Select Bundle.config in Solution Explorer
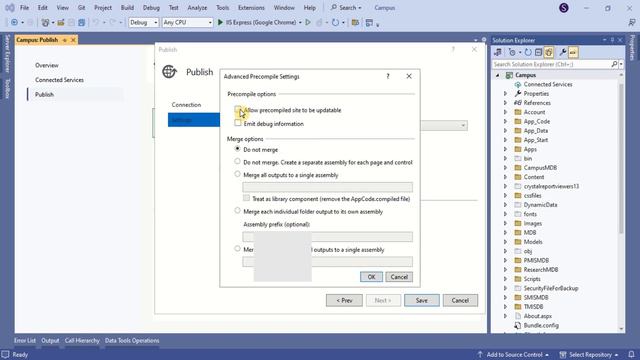This screenshot has height=360, width=640. click(x=541, y=325)
